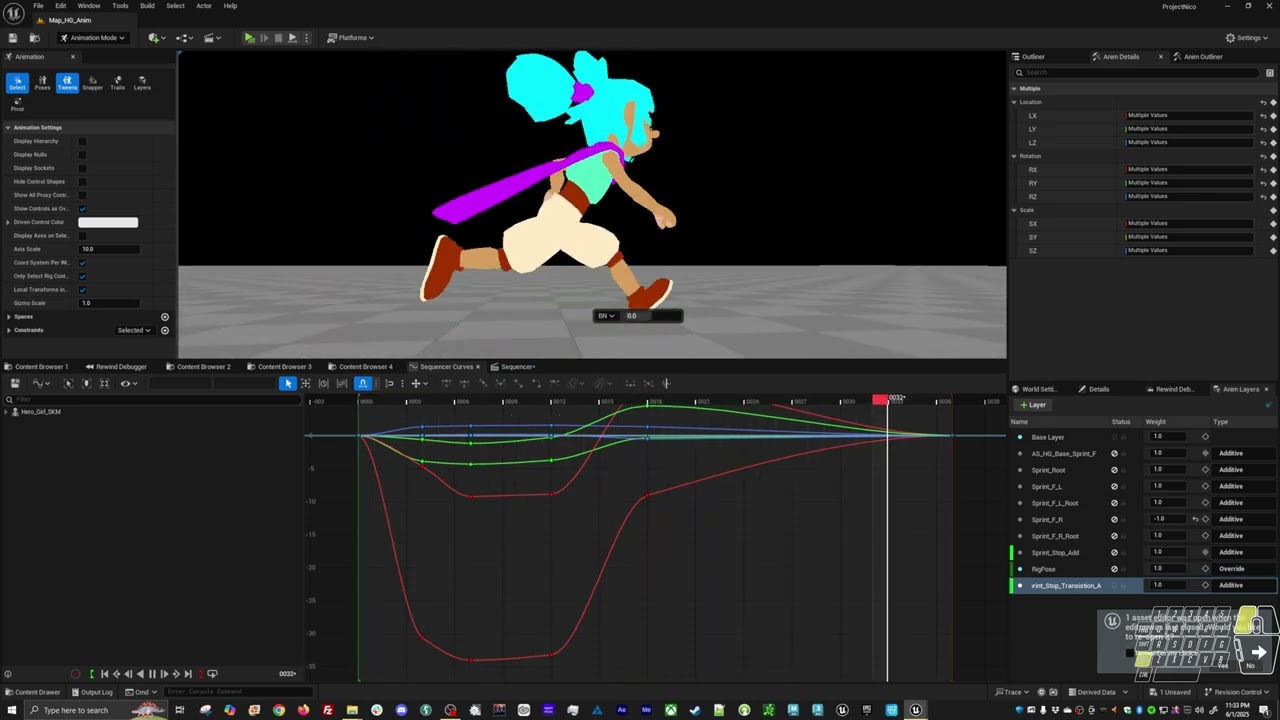
Task: Toggle Show All Proxy Controls checkbox
Action: [x=82, y=195]
